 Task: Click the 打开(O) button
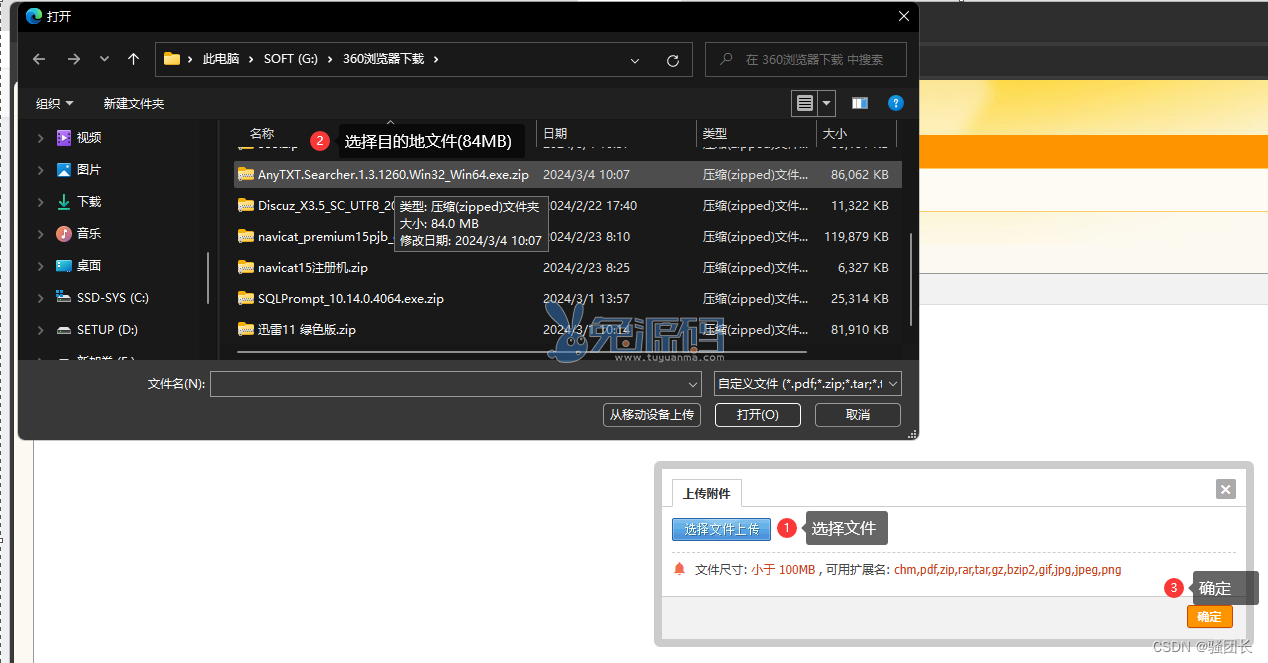758,415
